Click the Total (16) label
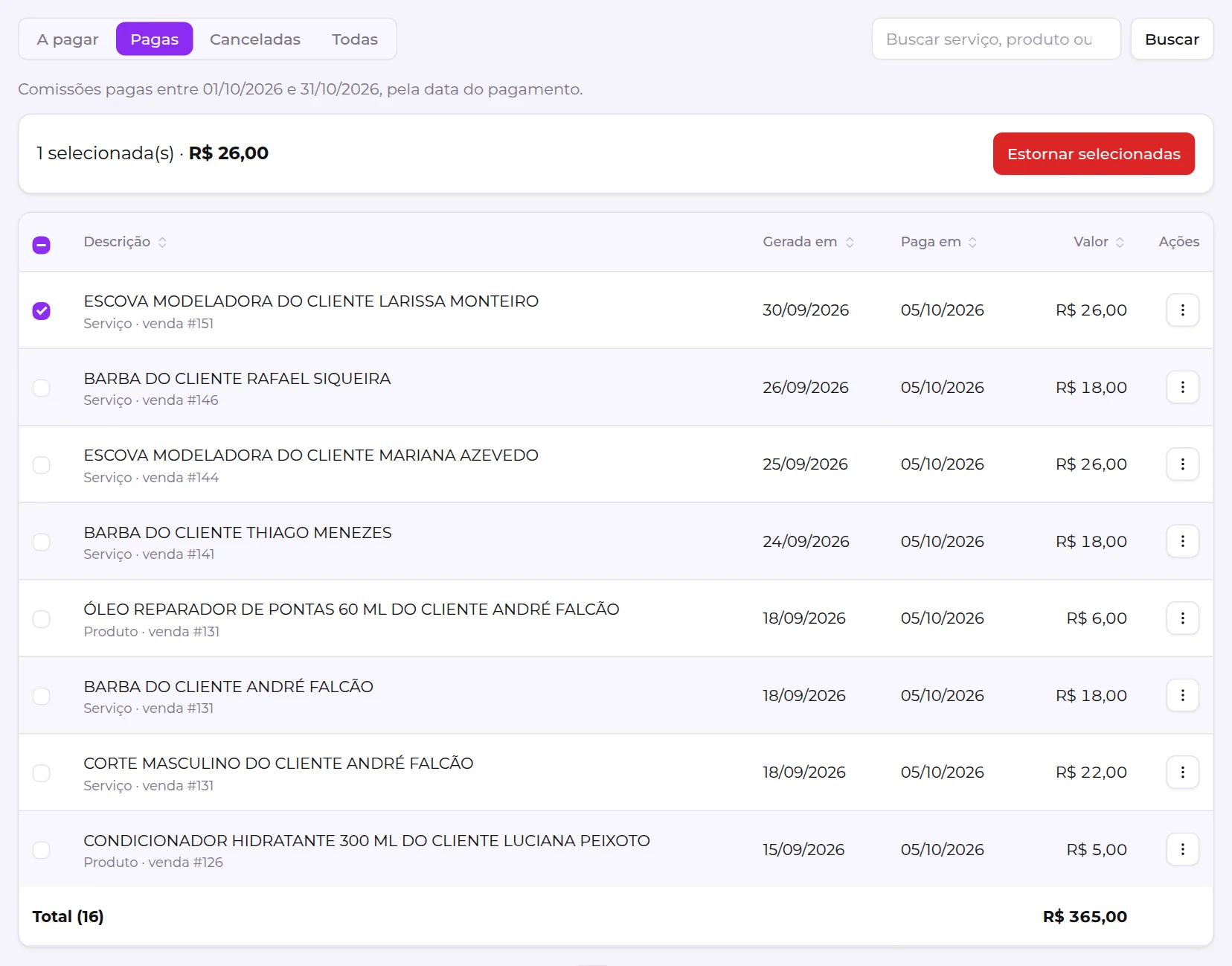The image size is (1232, 966). [x=68, y=917]
